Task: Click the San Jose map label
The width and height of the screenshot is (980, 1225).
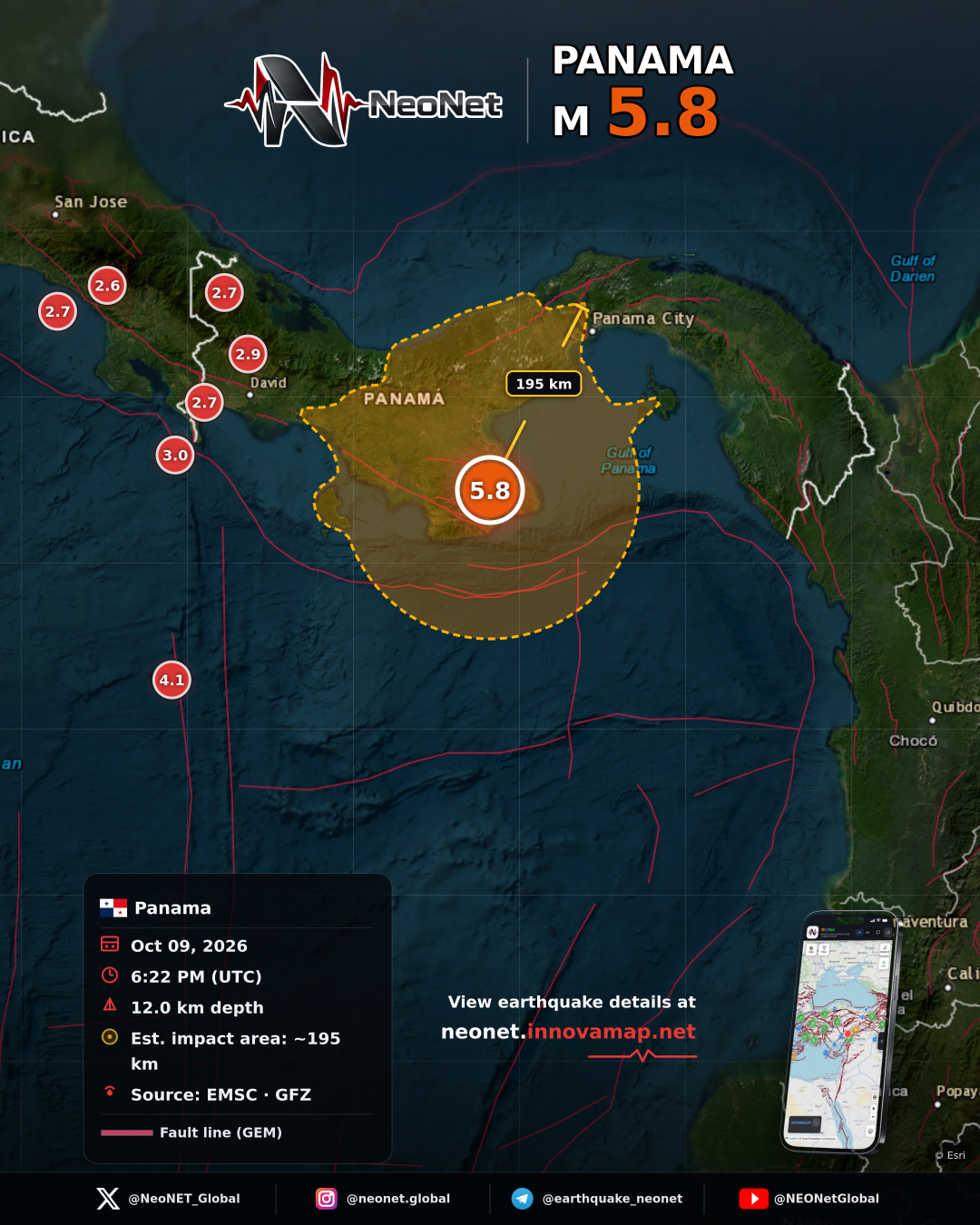Action: [91, 201]
